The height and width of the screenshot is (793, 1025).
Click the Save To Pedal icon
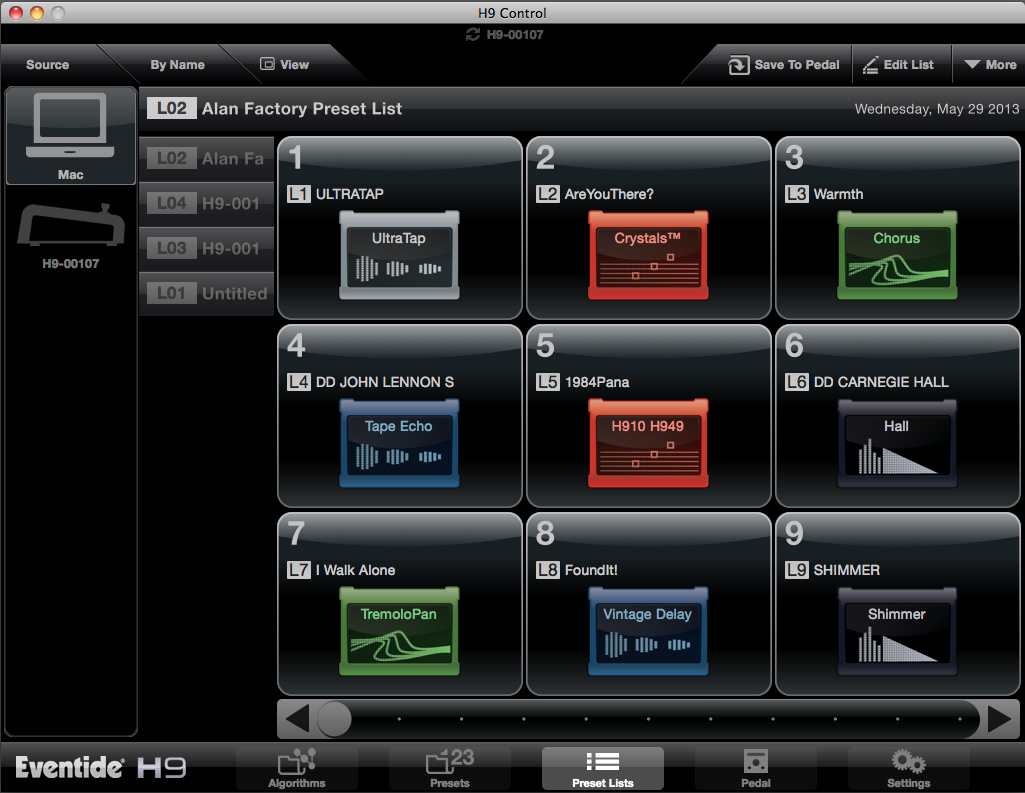[x=739, y=65]
